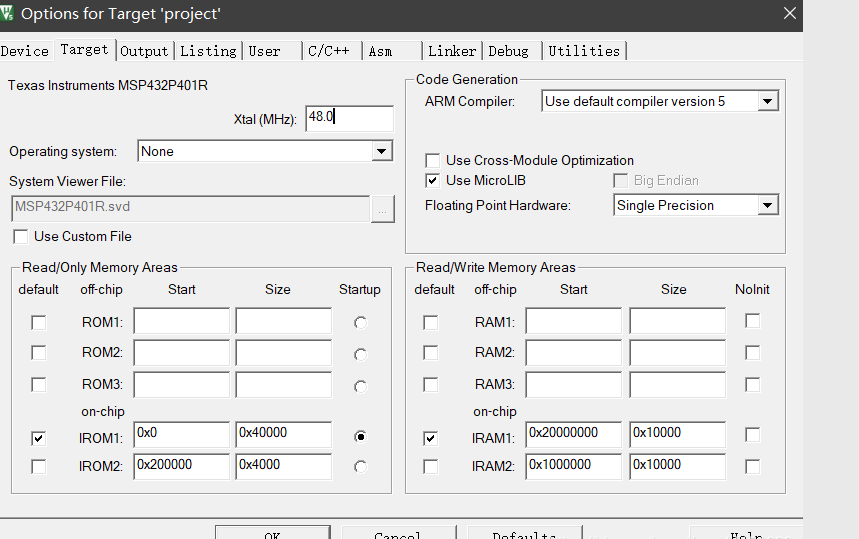Enable Use Cross-Module Optimization
This screenshot has height=539, width=859.
[433, 160]
